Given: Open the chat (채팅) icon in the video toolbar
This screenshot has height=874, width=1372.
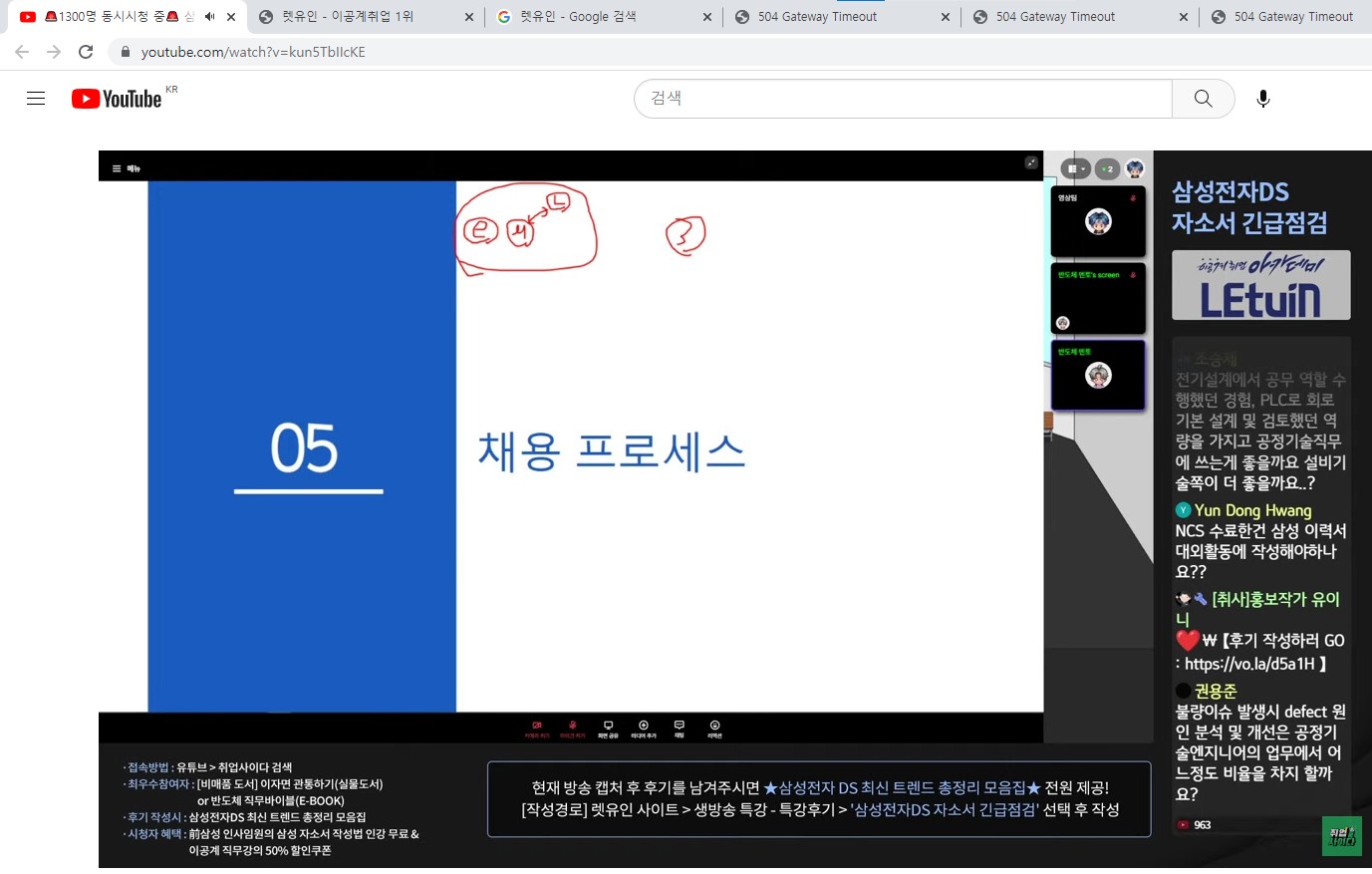Looking at the screenshot, I should (x=679, y=728).
